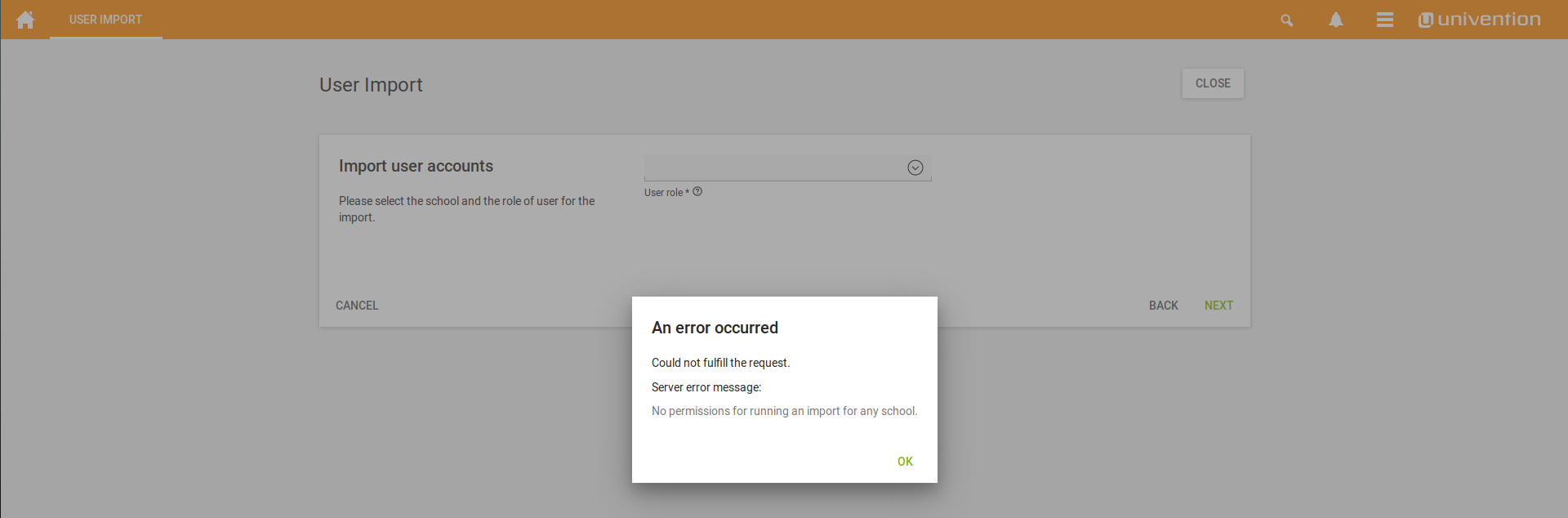1568x518 pixels.
Task: Click the 'Please select the school' description
Action: pyautogui.click(x=466, y=208)
